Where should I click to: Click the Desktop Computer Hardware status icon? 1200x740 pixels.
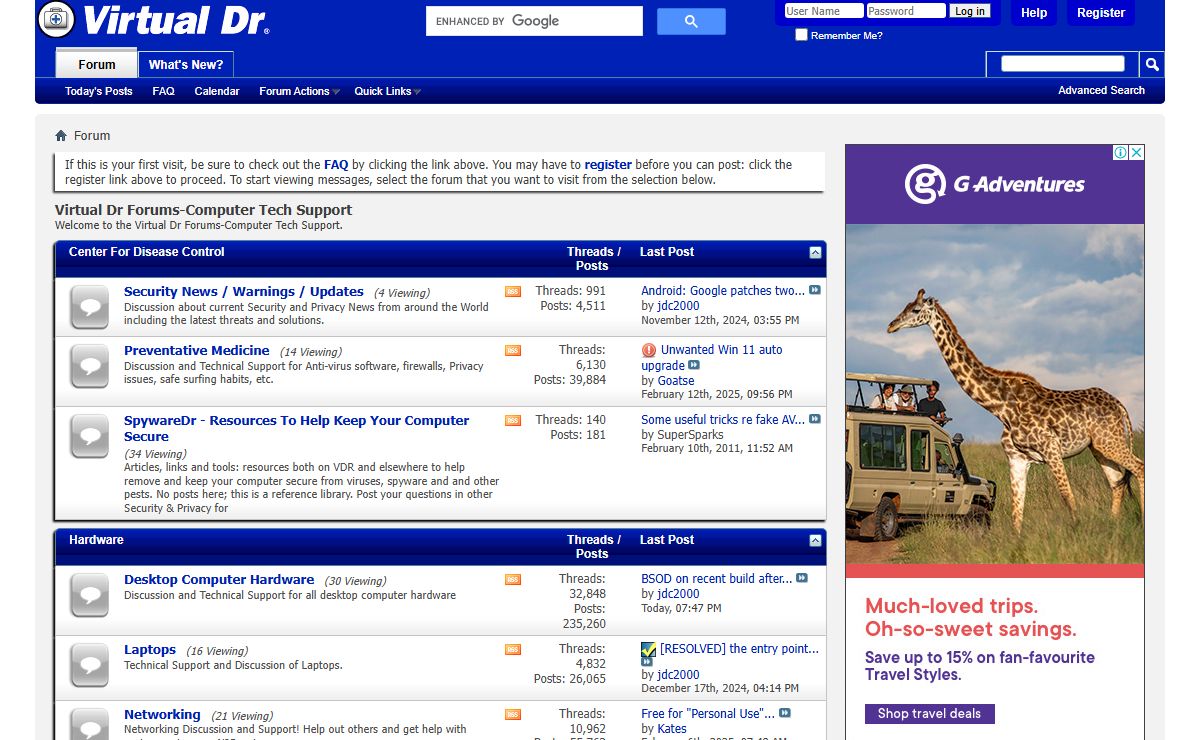[90, 595]
